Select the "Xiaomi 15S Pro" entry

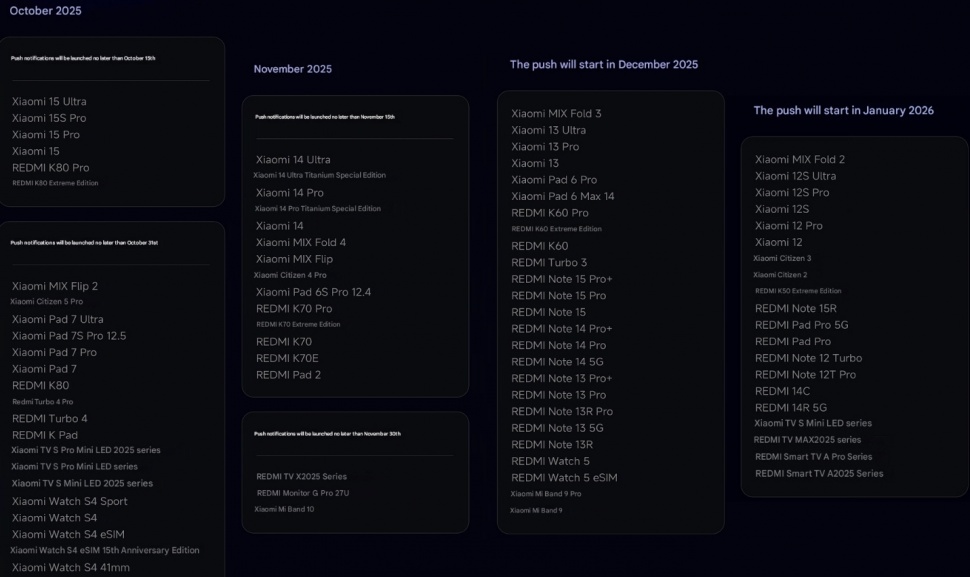[49, 118]
